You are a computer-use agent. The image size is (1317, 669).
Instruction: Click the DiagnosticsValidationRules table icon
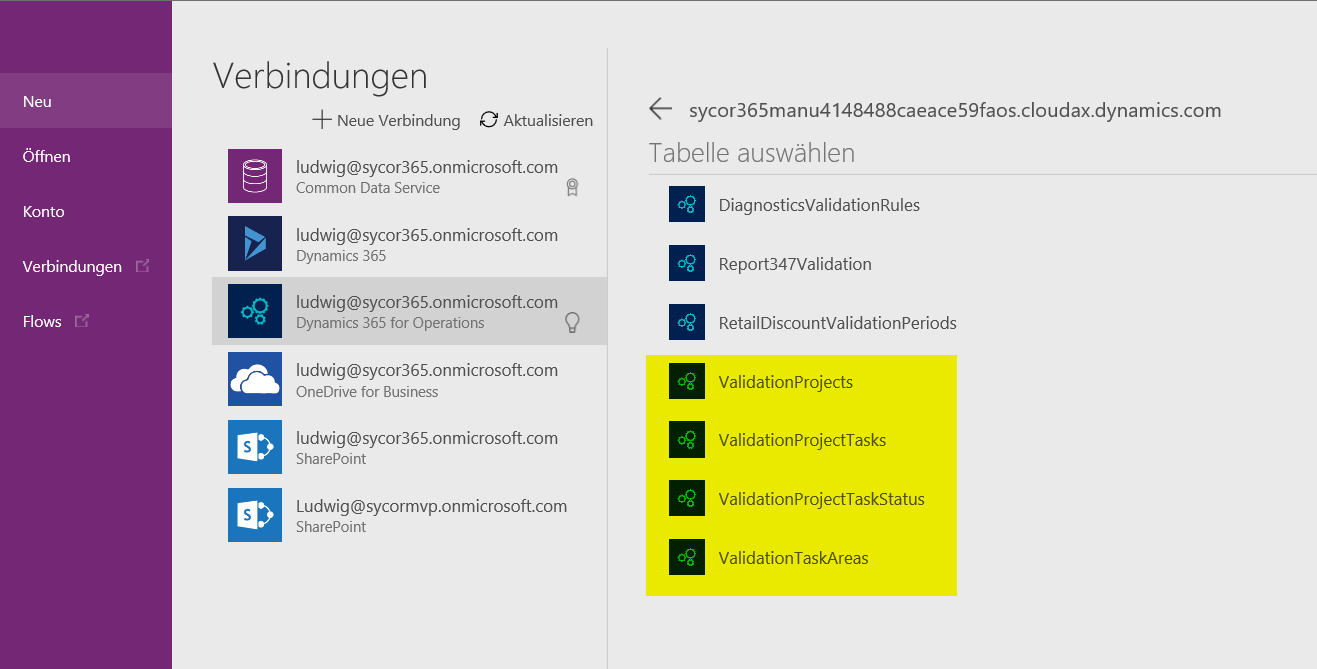coord(687,205)
